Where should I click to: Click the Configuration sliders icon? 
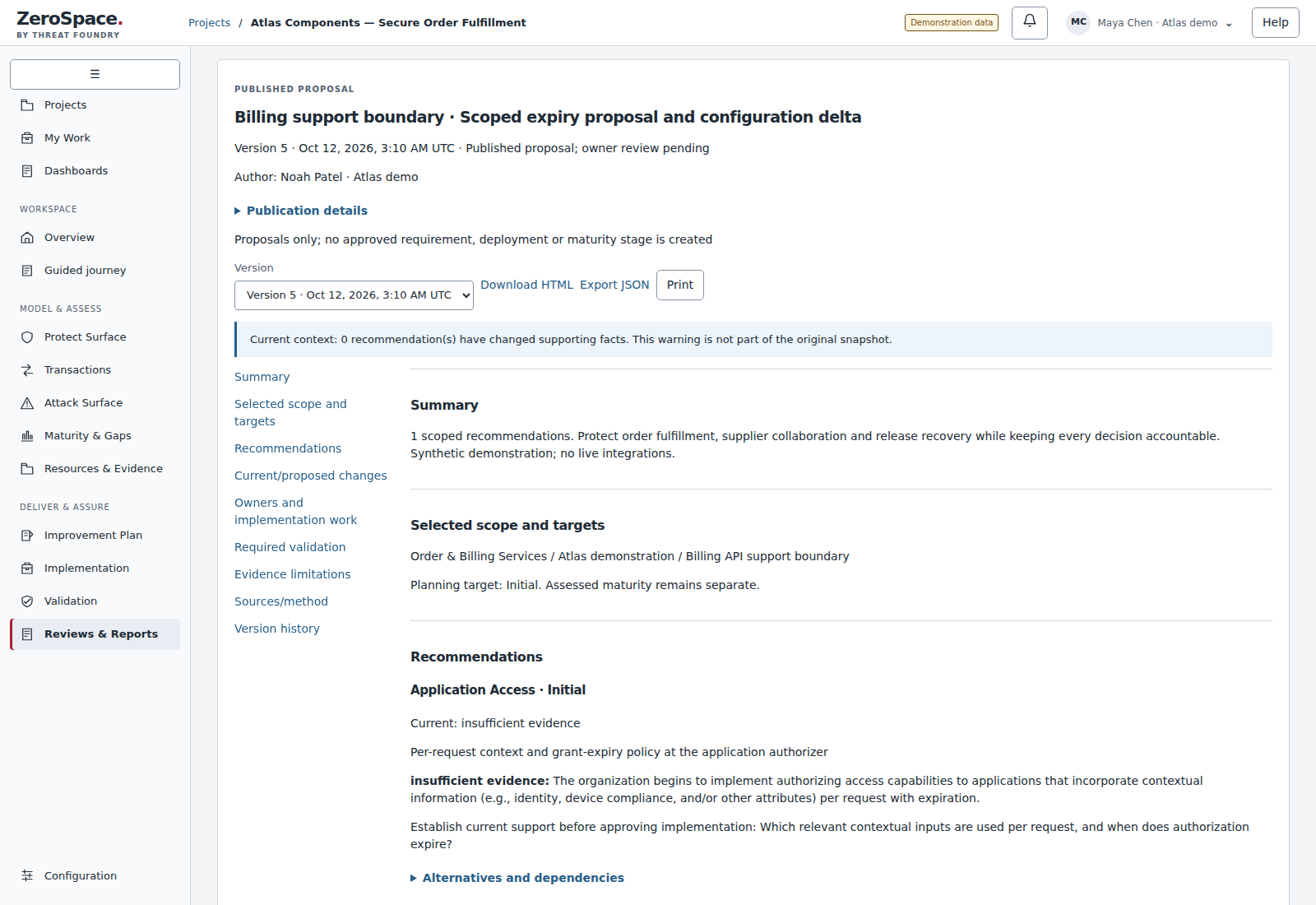27,876
